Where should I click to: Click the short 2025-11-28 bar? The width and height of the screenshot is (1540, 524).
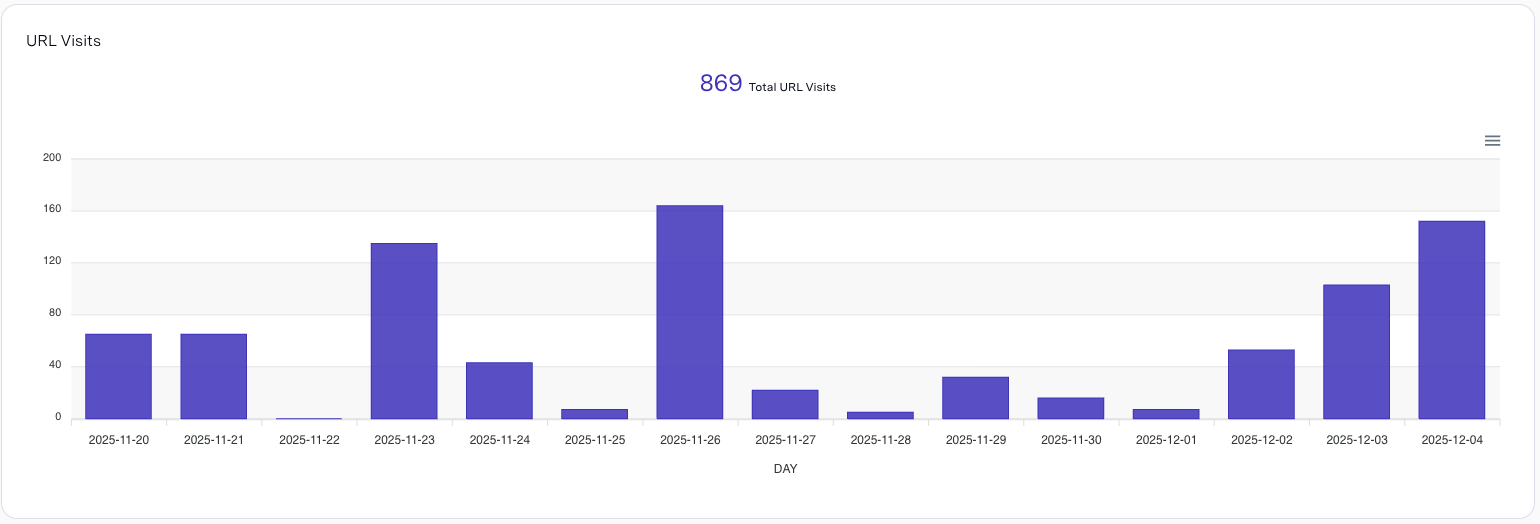[880, 415]
